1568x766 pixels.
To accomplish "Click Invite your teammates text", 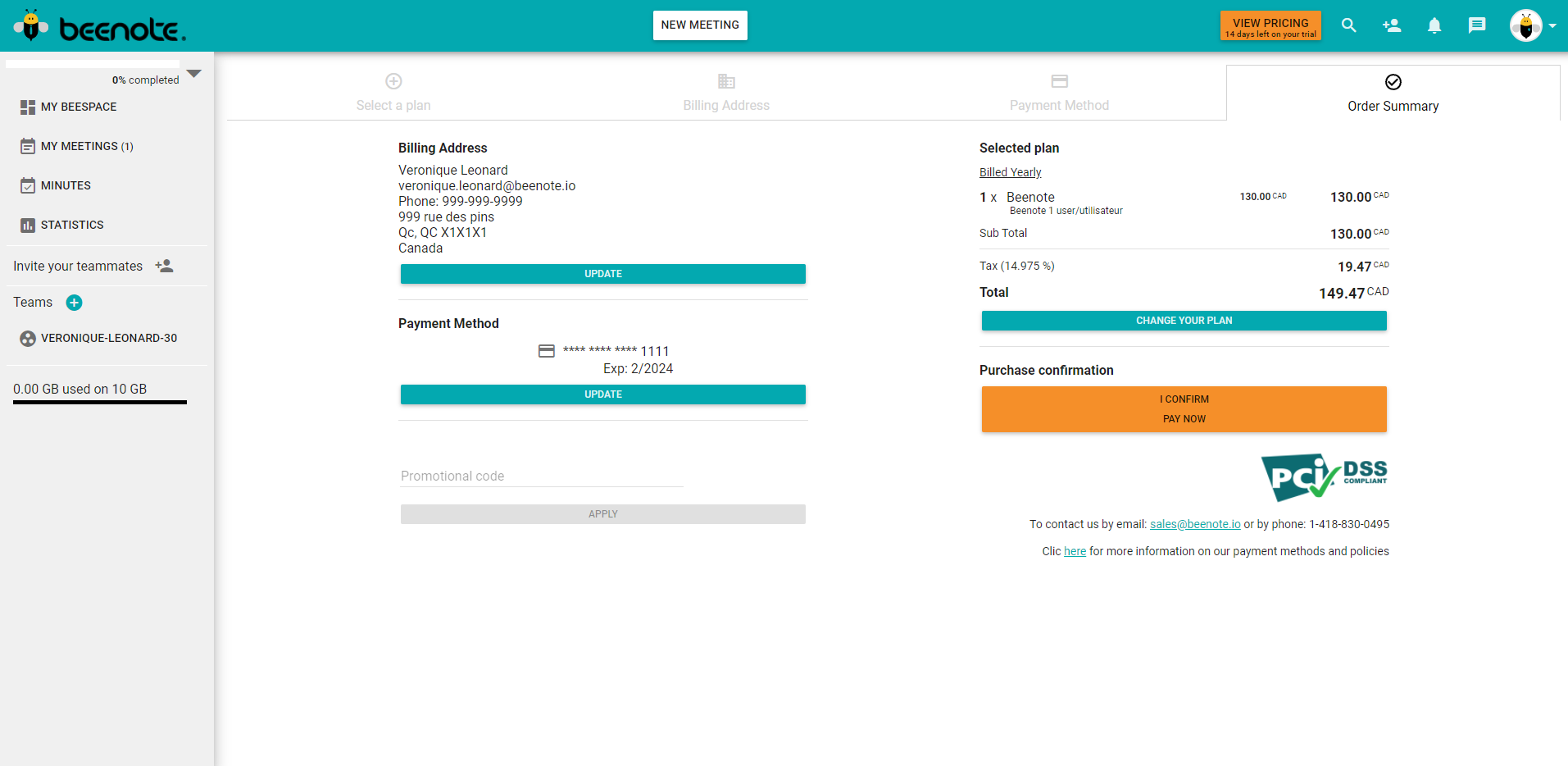I will point(78,266).
